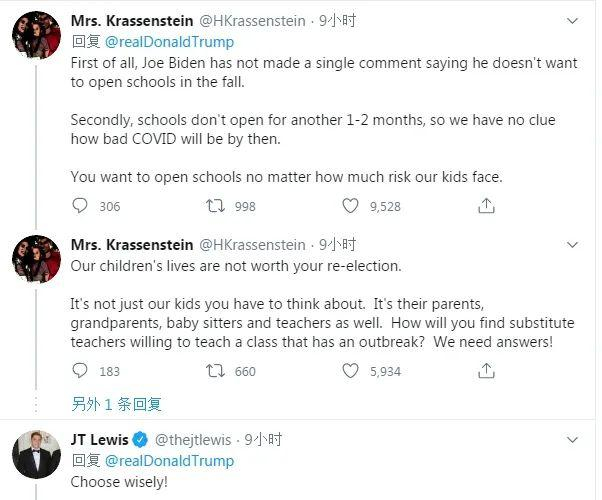The height and width of the screenshot is (500, 602).
Task: Expand the 另外 1 条回复 replies
Action: pyautogui.click(x=116, y=404)
